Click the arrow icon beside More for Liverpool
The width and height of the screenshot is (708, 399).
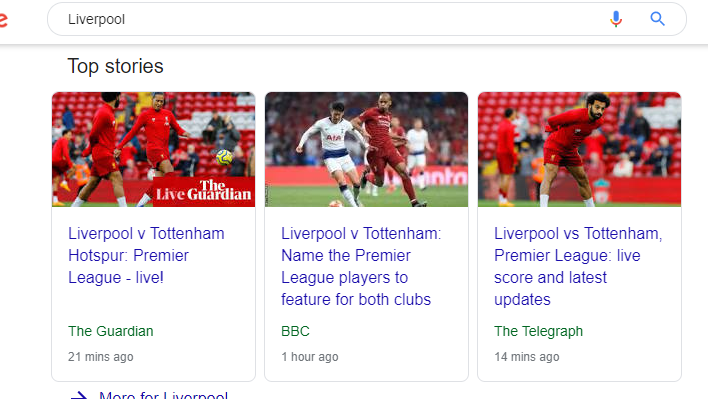point(79,396)
